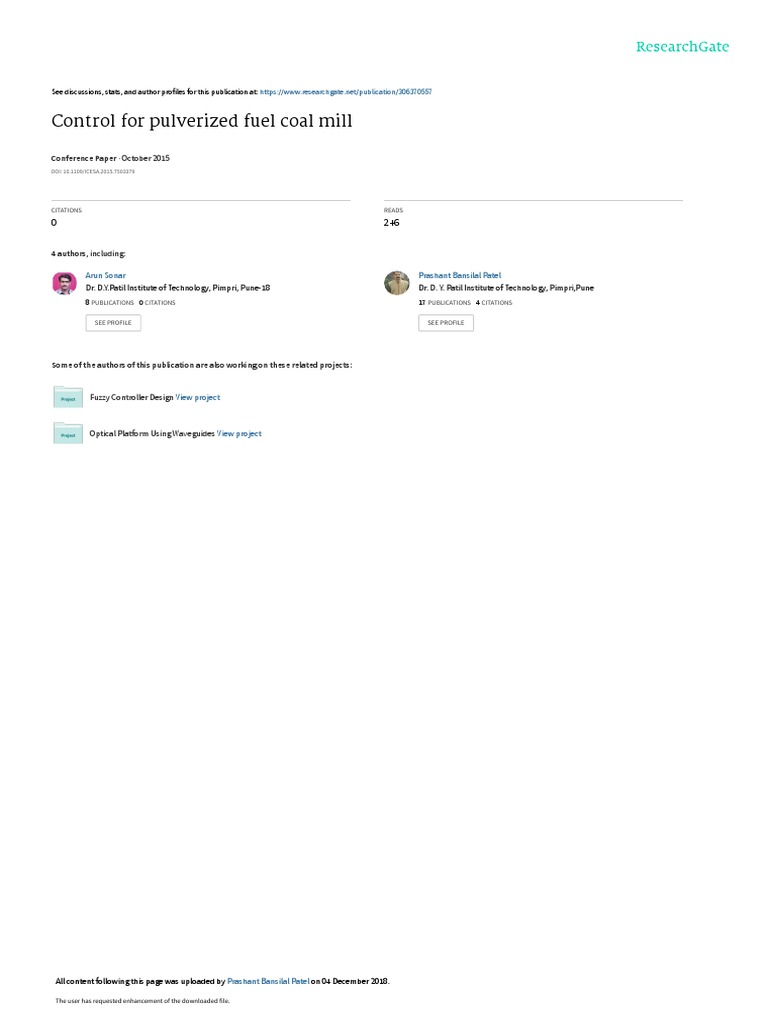This screenshot has width=768, height=1024.
Task: Click the reads count value
Action: (x=391, y=223)
